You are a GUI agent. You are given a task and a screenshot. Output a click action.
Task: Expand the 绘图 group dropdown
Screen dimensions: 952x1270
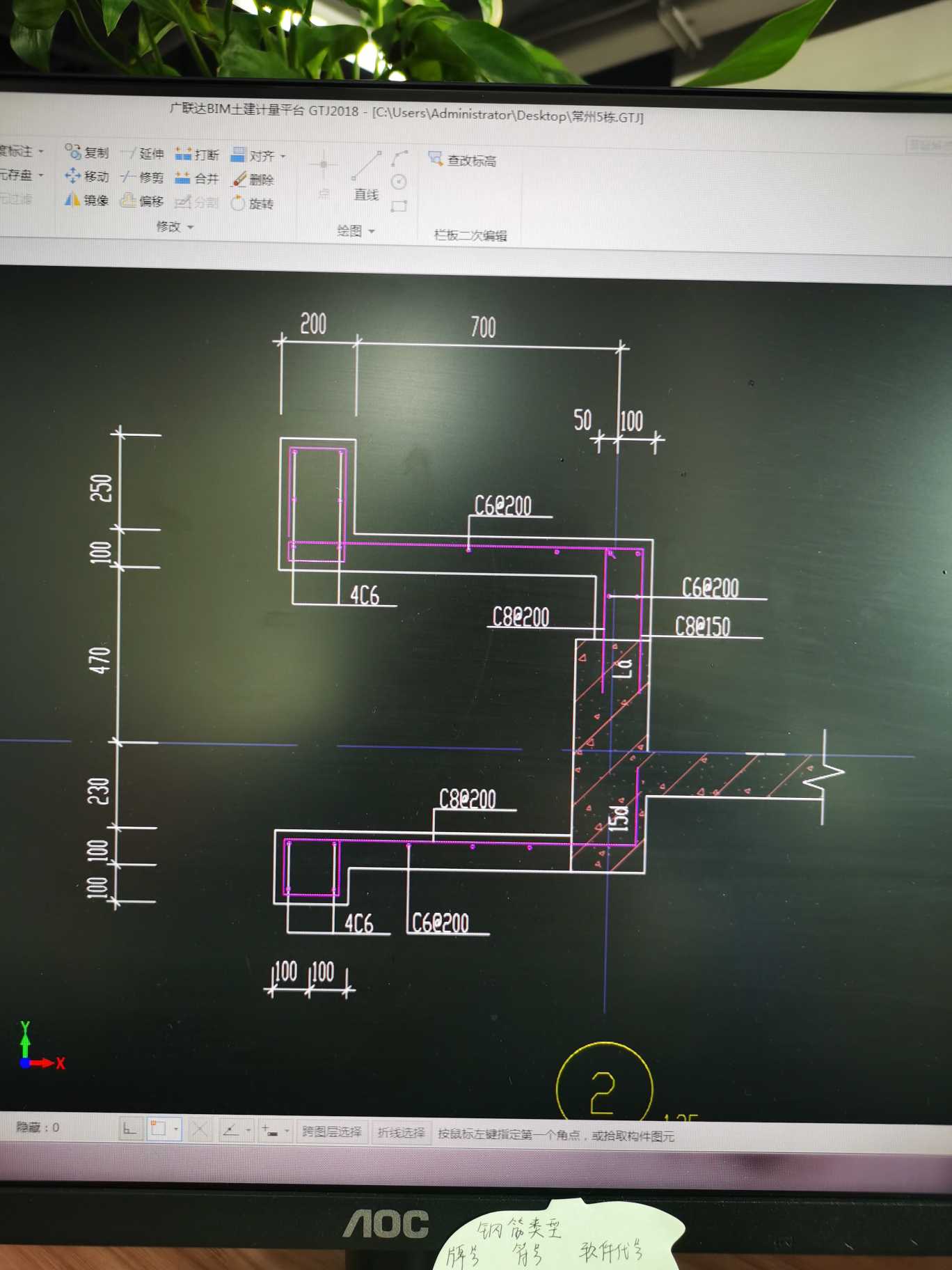click(x=372, y=231)
